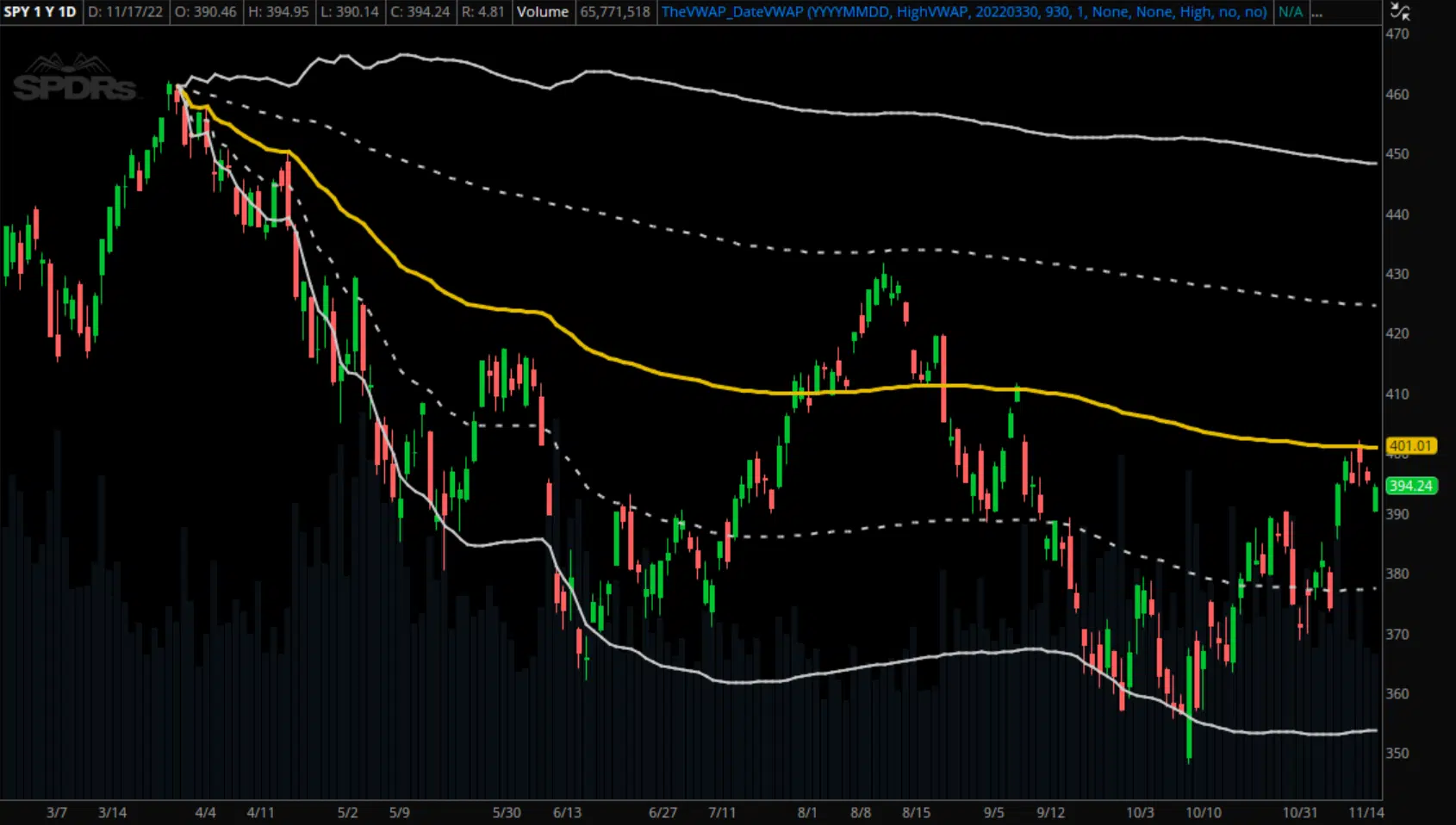Click the 7/11 date on time axis
Screen dimensions: 1456x825
tap(722, 812)
